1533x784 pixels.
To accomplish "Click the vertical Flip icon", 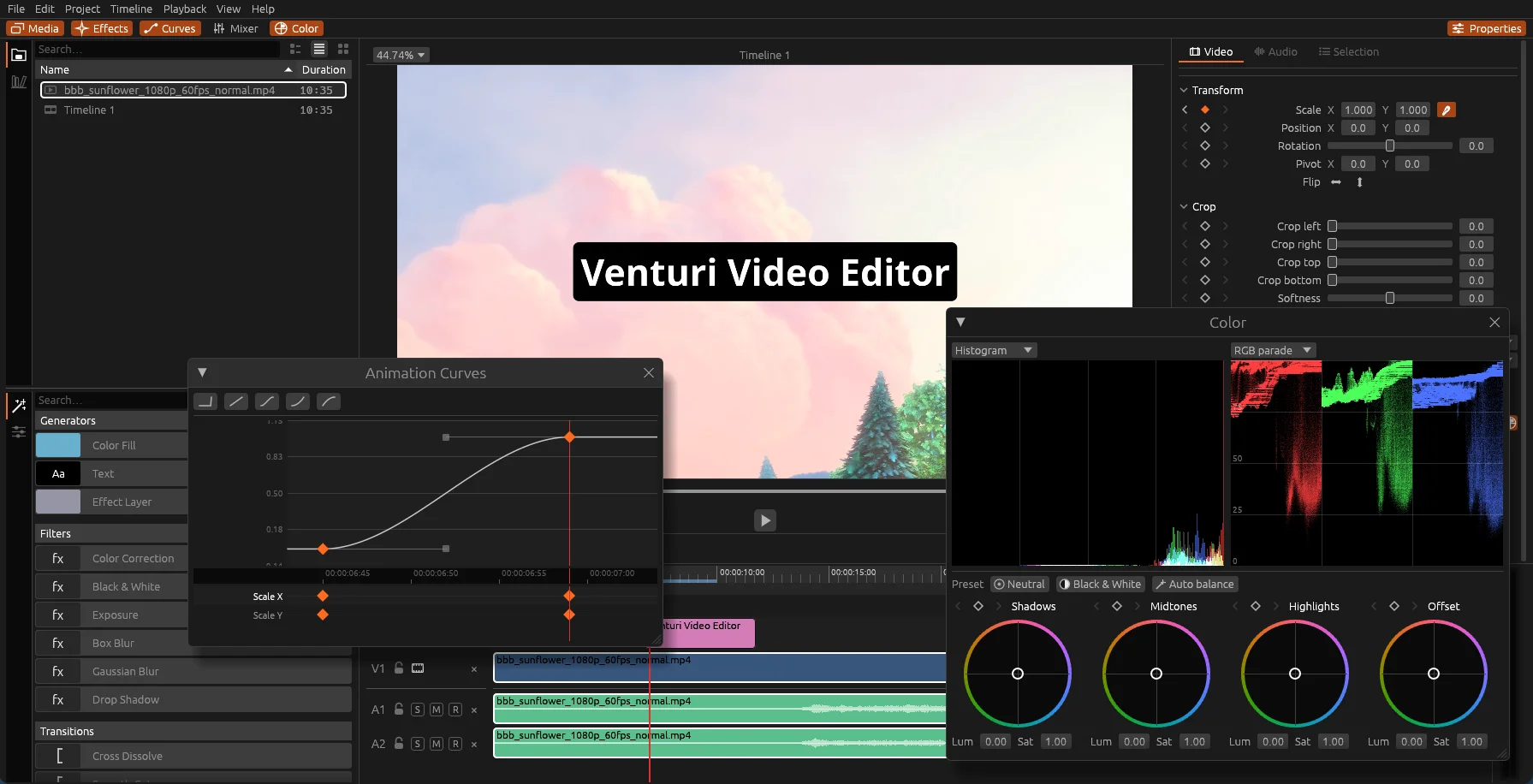I will pos(1359,182).
